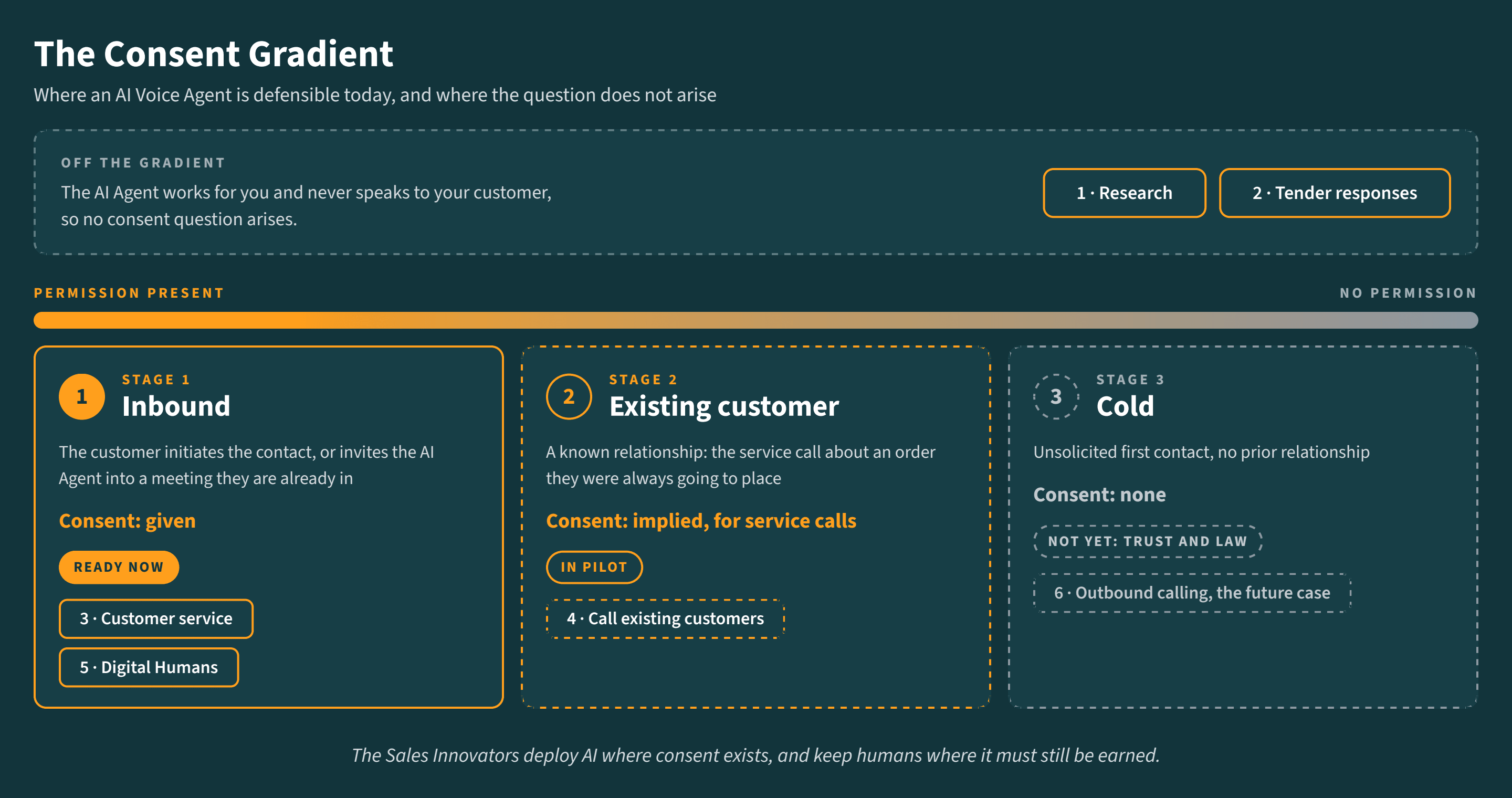Screen dimensions: 1512x798
Task: Click the orange-to-grey permission gradient bar
Action: click(x=755, y=320)
